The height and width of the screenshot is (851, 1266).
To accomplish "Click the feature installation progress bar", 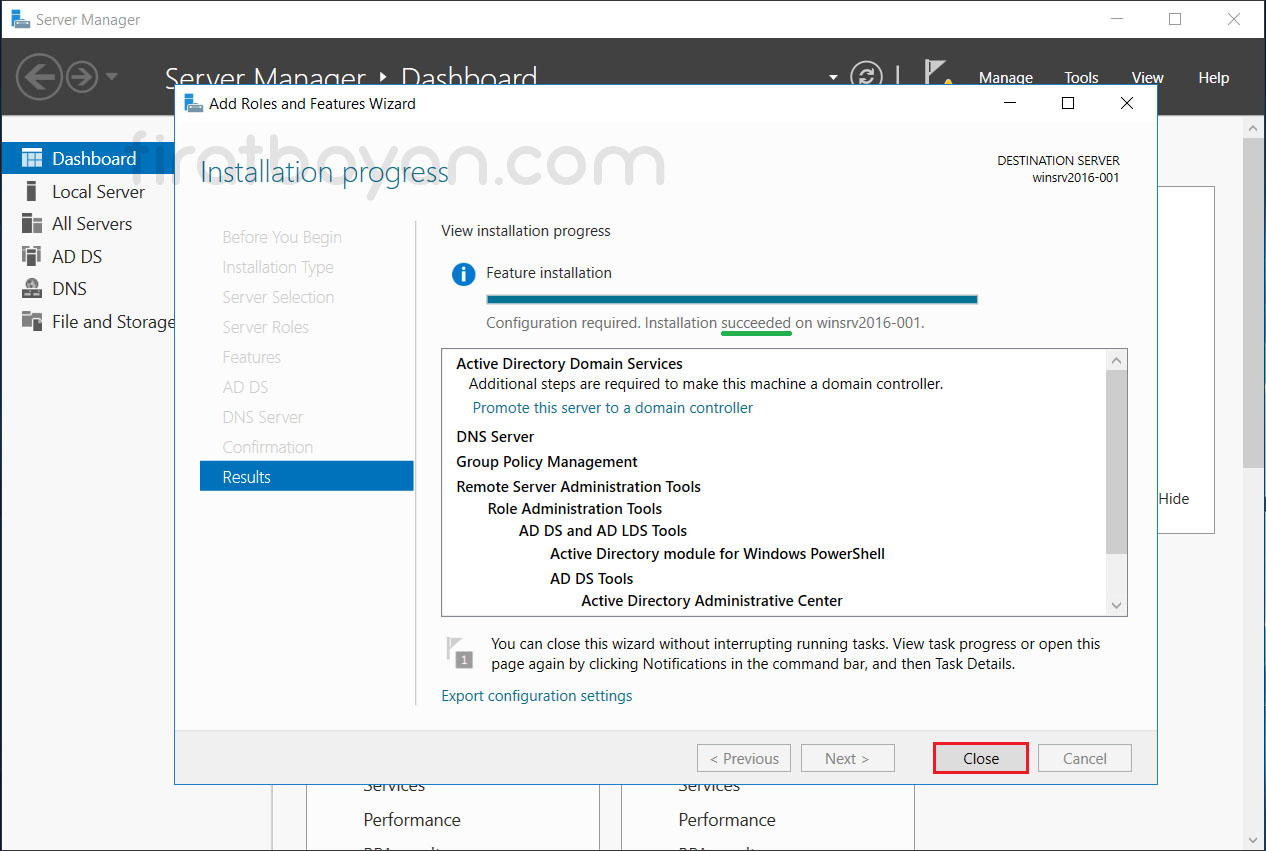I will (x=731, y=298).
